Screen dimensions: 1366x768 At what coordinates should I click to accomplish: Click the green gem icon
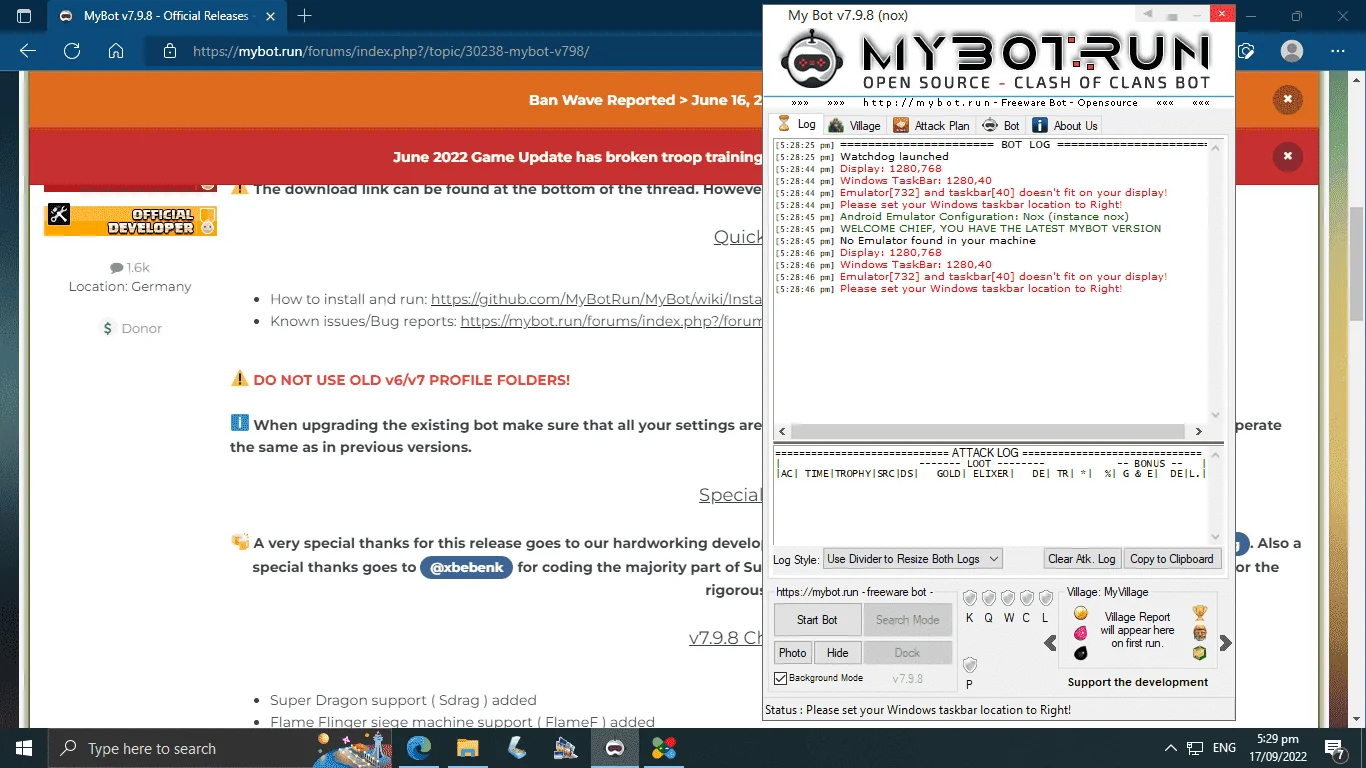(x=1200, y=653)
